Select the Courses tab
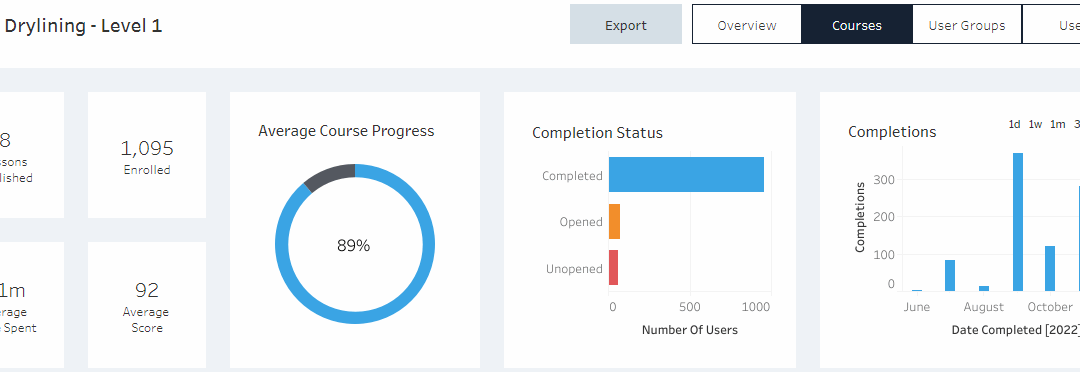 tap(856, 25)
